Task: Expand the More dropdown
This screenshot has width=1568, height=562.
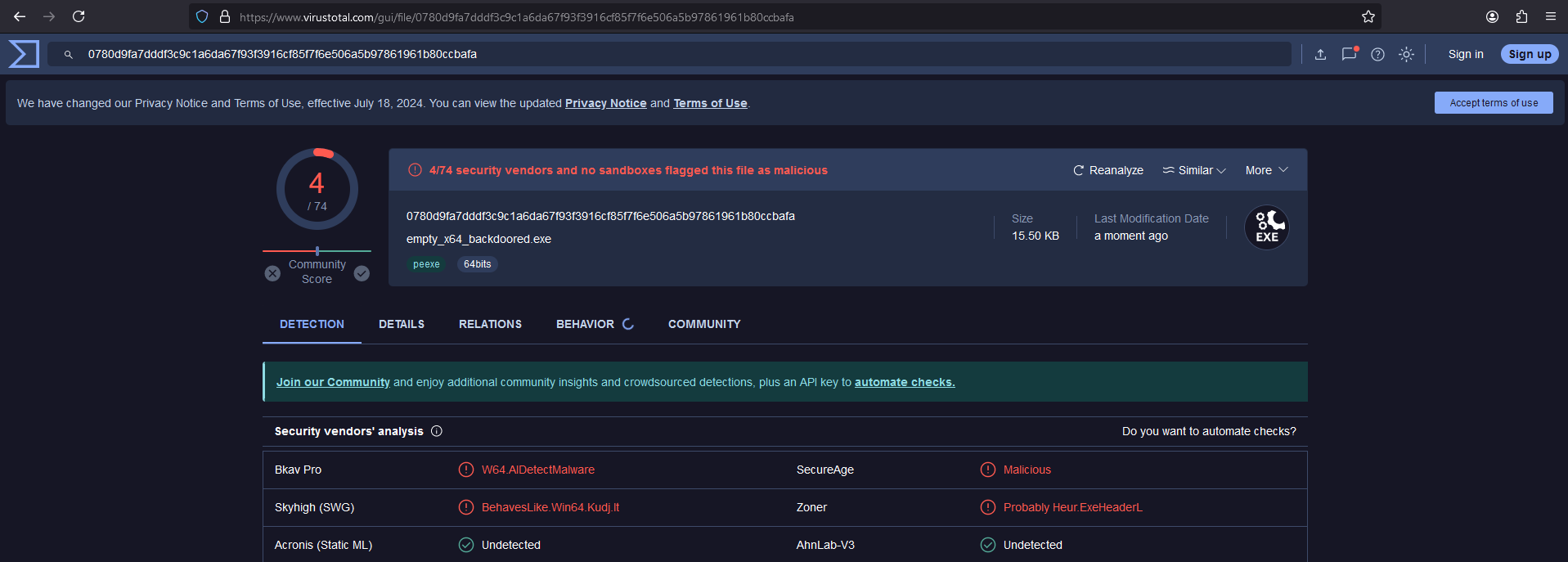Action: pyautogui.click(x=1266, y=170)
